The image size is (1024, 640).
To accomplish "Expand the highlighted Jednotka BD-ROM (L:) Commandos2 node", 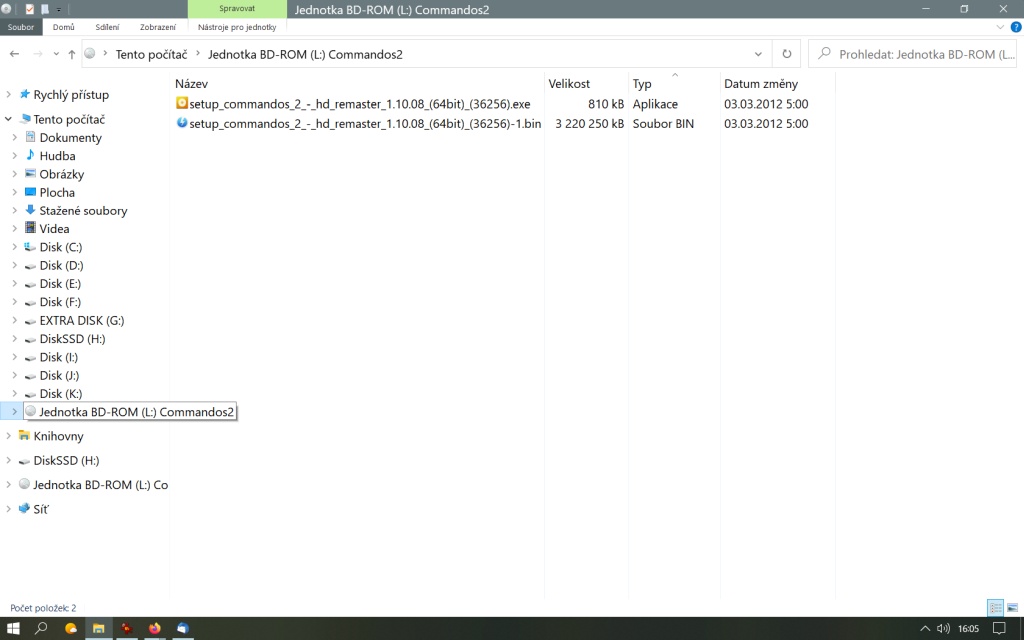I will pyautogui.click(x=14, y=412).
